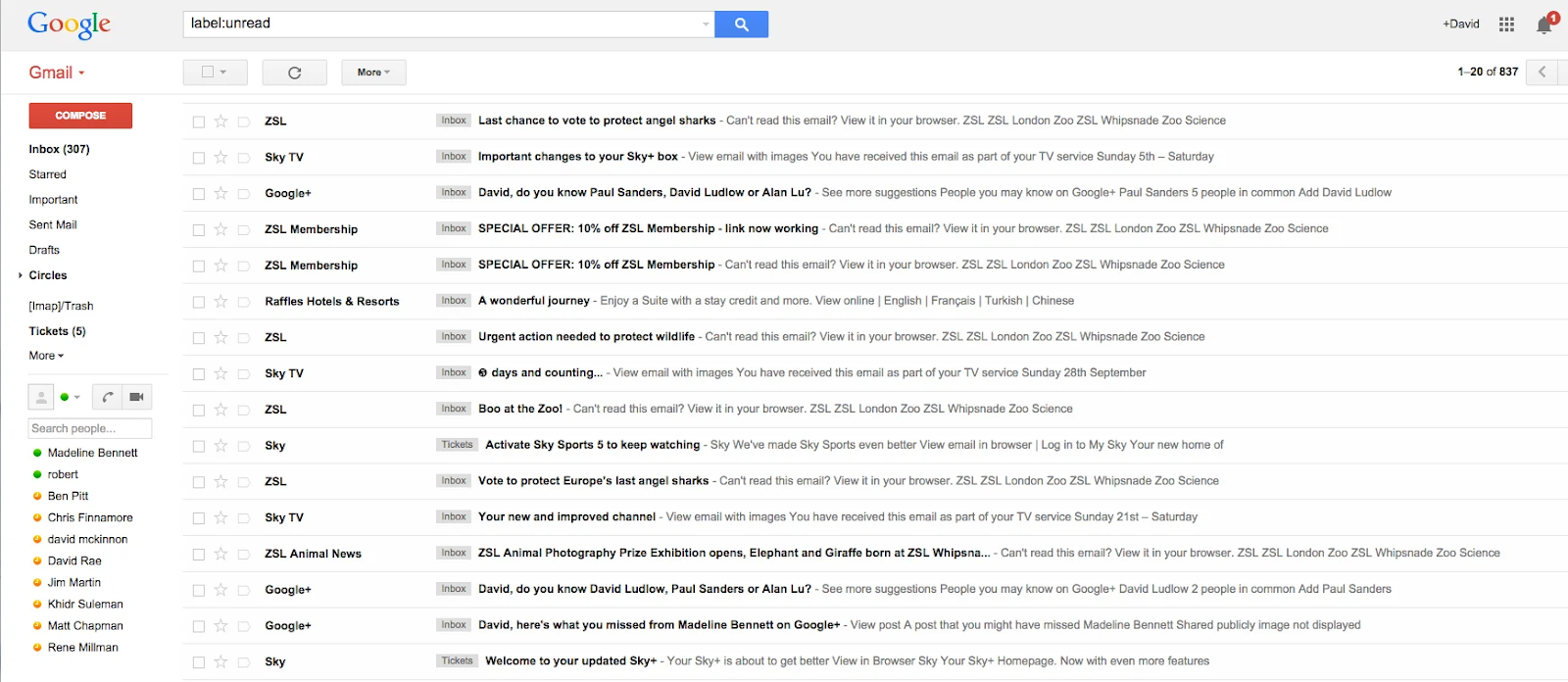Screen dimensions: 1568x682
Task: Open the More actions dropdown in toolbar
Action: tap(373, 73)
